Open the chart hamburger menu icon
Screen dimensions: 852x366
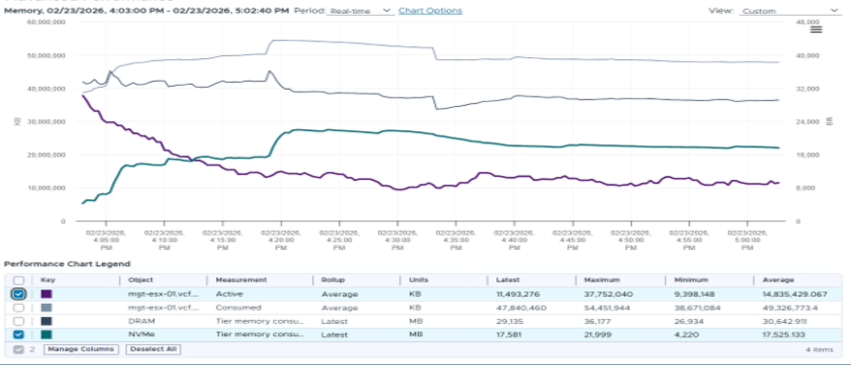pyautogui.click(x=816, y=29)
